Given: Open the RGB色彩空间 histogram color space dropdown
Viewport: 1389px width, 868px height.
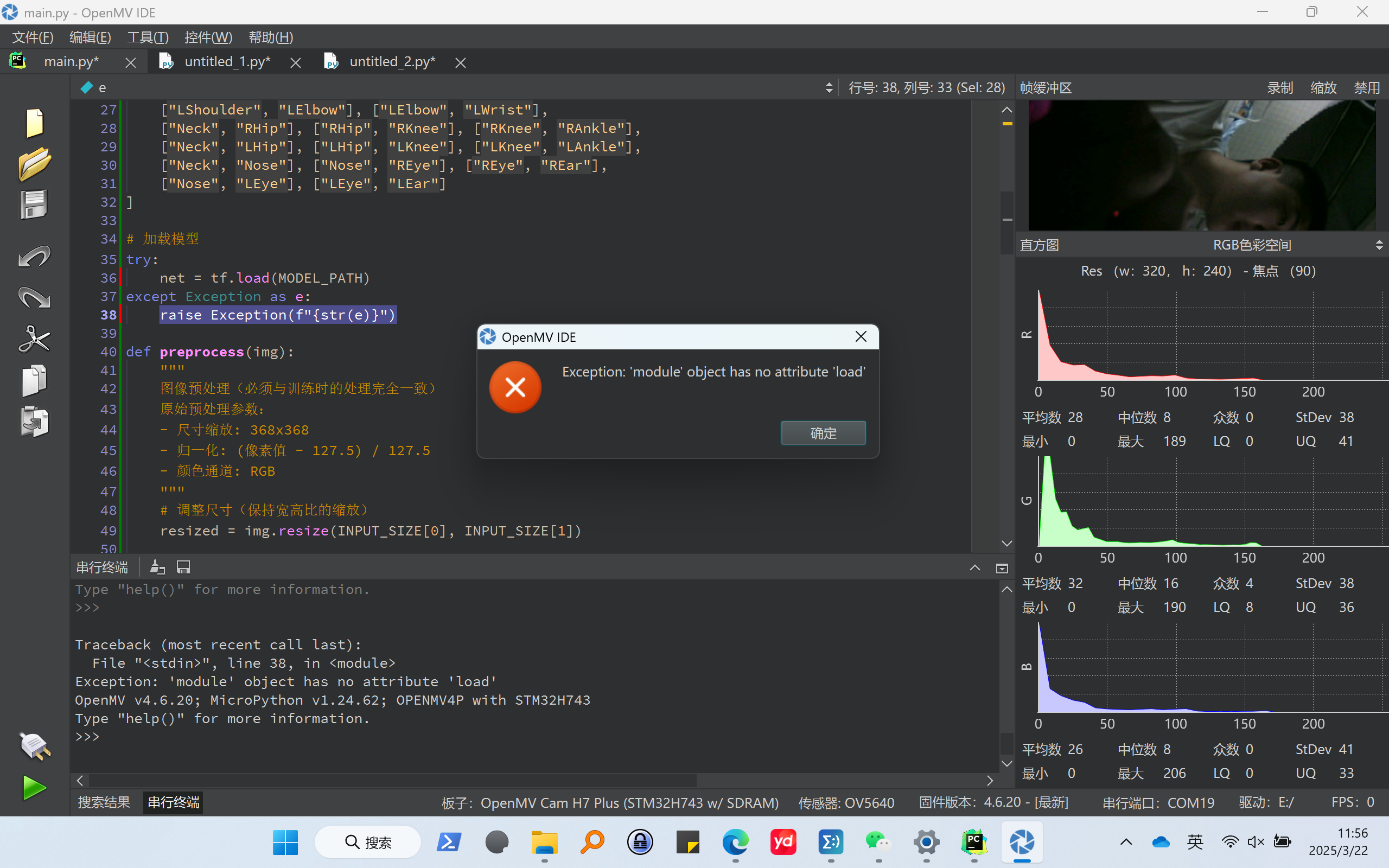Looking at the screenshot, I should click(x=1251, y=245).
